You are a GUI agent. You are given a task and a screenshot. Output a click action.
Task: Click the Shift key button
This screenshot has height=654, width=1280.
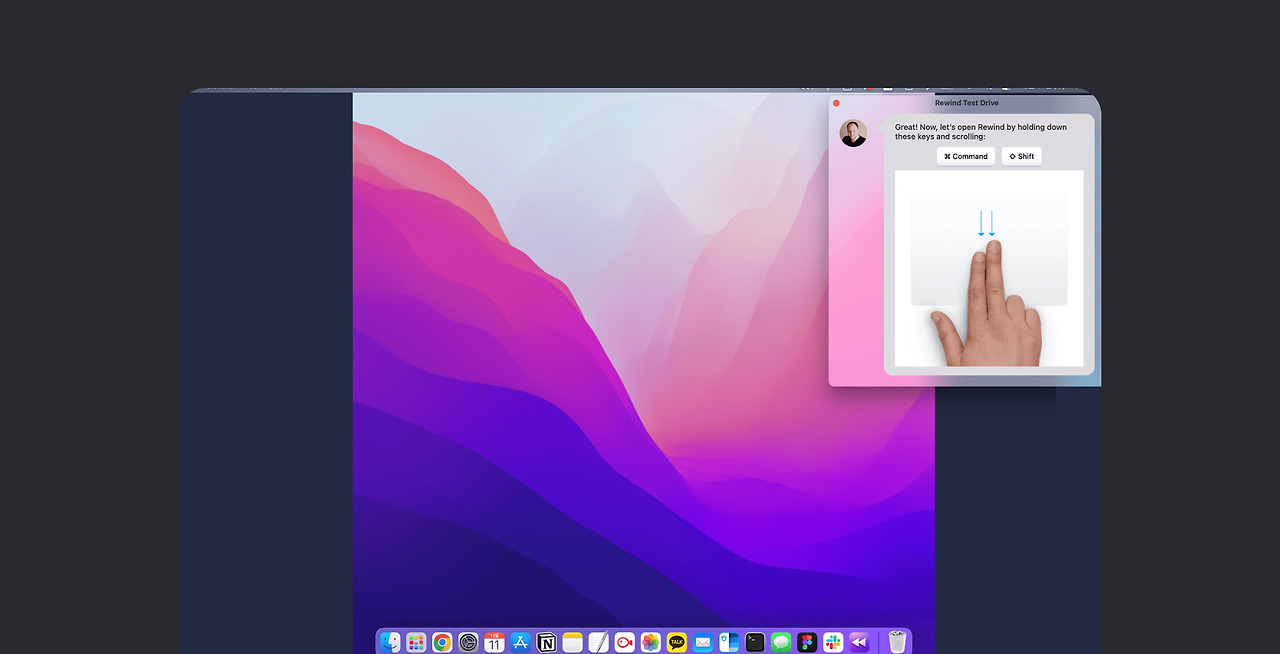pos(1021,156)
